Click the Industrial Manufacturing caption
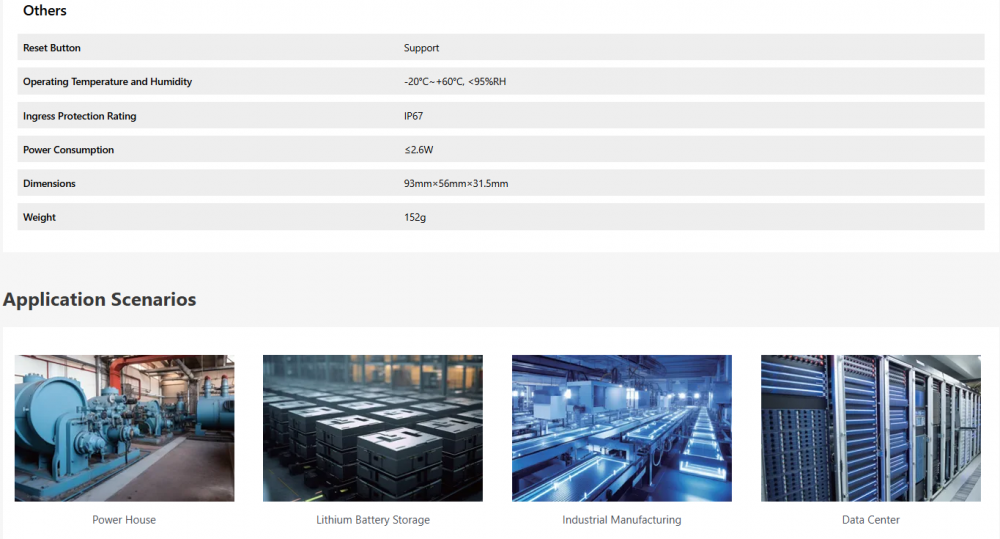Viewport: 1000px width, 539px height. (621, 520)
